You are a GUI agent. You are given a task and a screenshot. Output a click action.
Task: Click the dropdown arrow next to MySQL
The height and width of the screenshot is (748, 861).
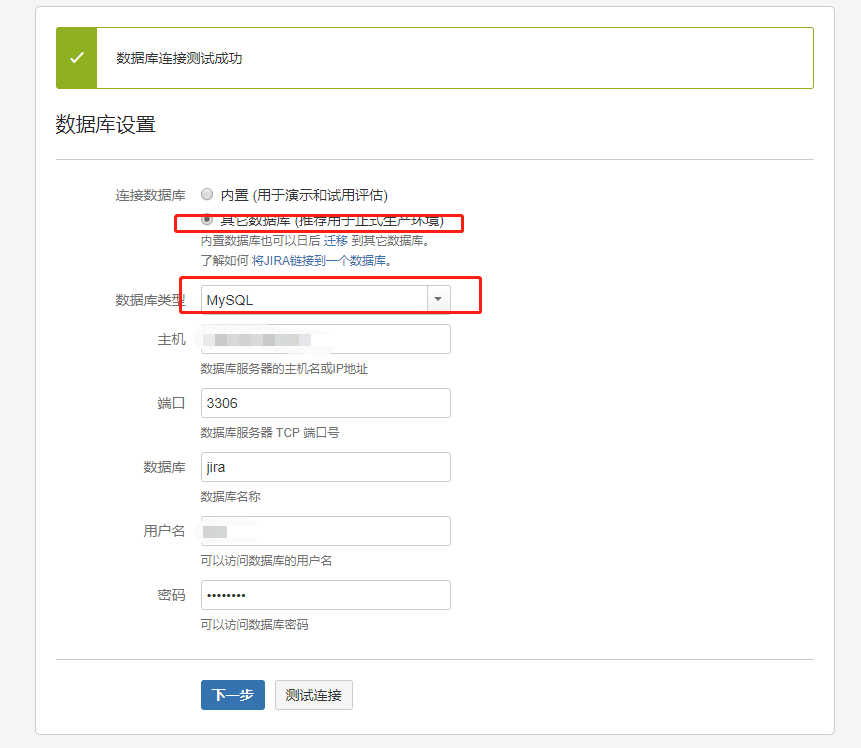(x=438, y=297)
